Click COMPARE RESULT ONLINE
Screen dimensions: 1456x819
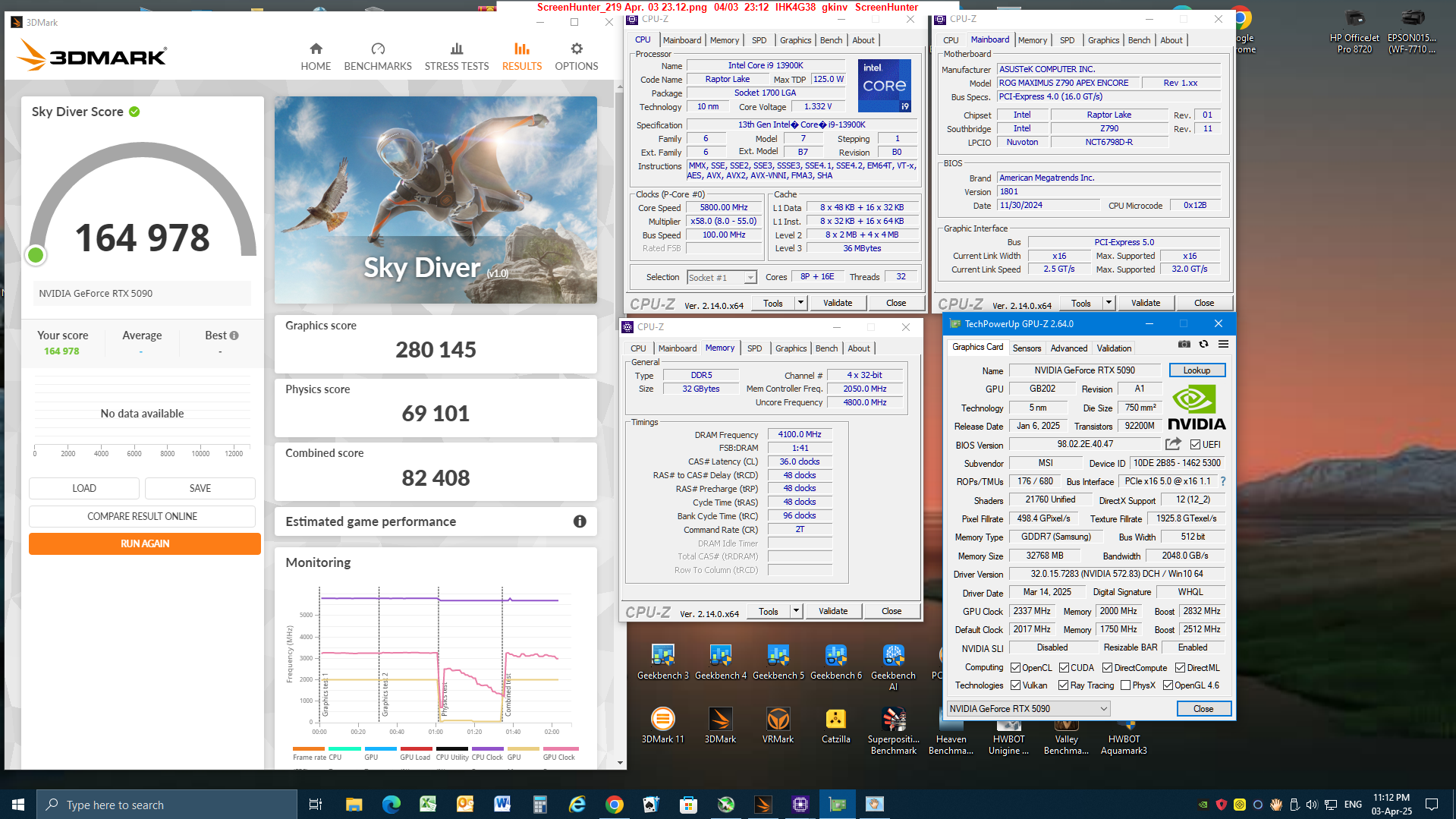point(142,516)
